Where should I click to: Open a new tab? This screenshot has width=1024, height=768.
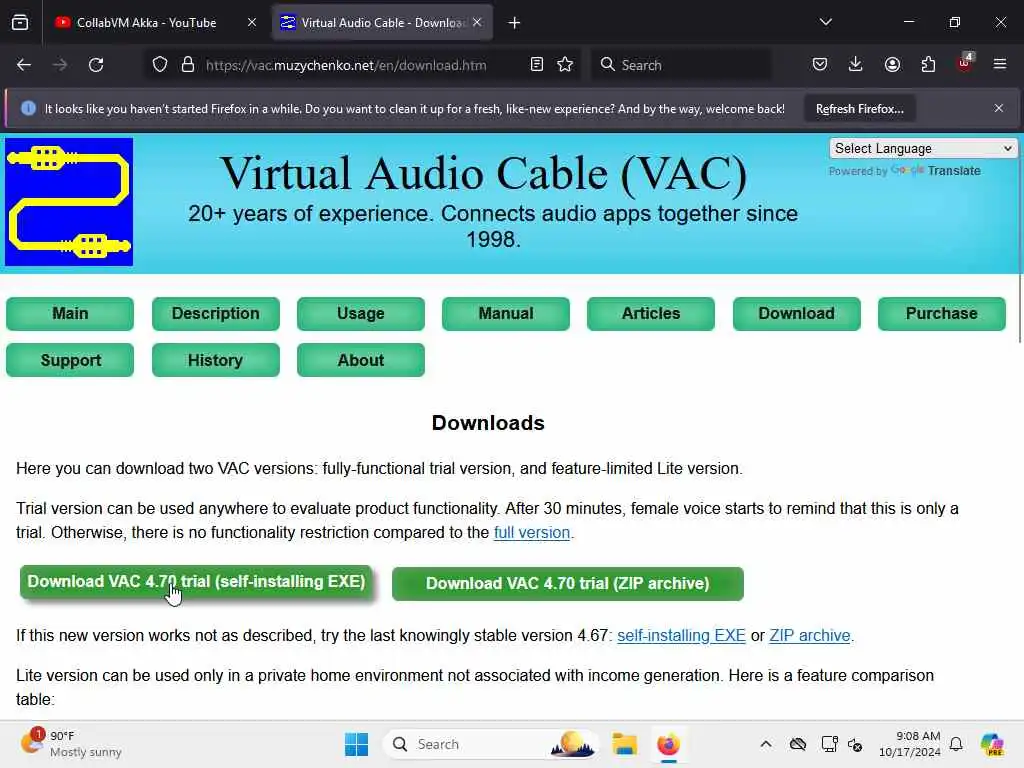point(515,23)
